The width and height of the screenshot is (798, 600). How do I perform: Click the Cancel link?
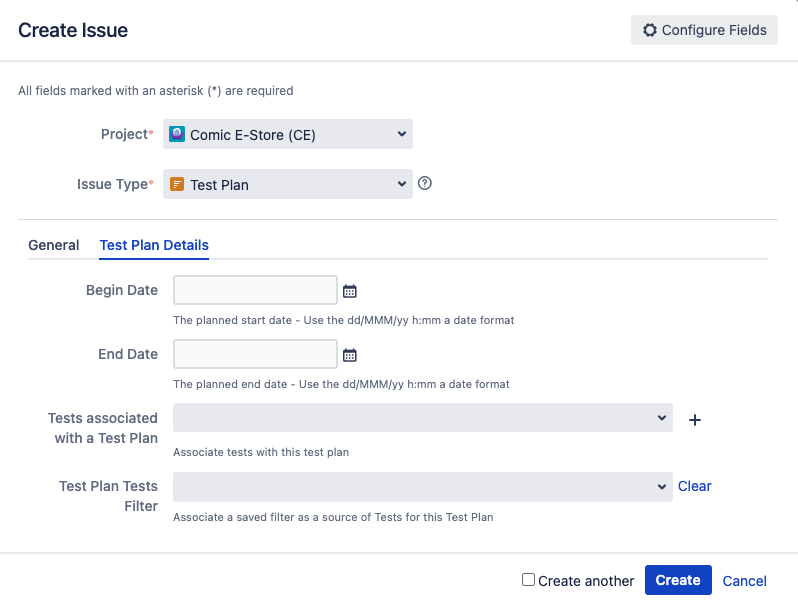[x=745, y=581]
